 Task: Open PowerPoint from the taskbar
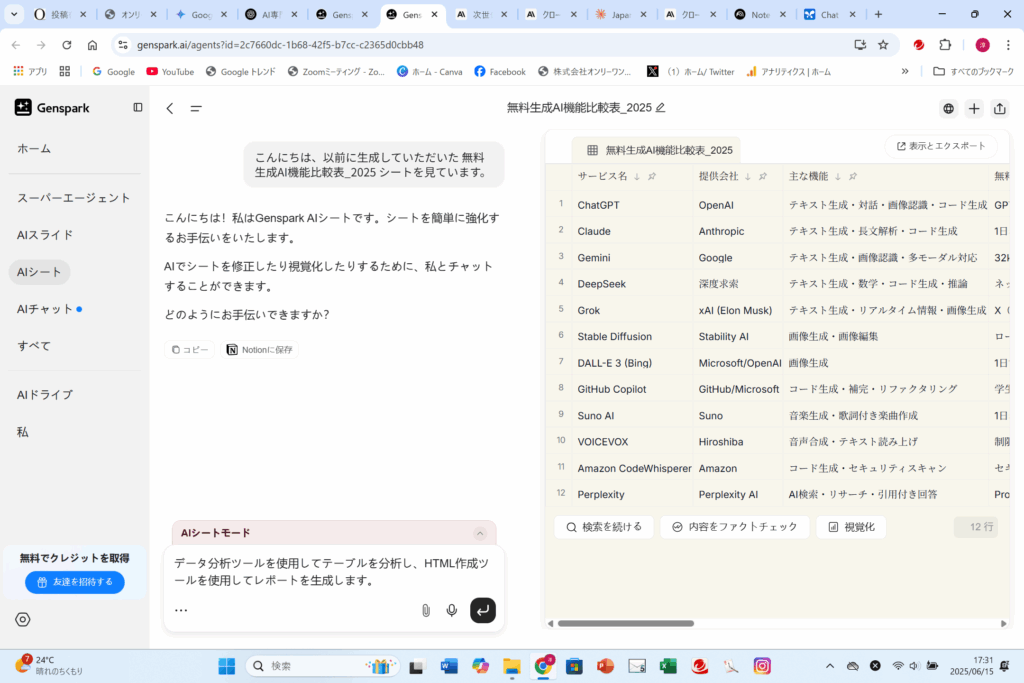point(605,666)
